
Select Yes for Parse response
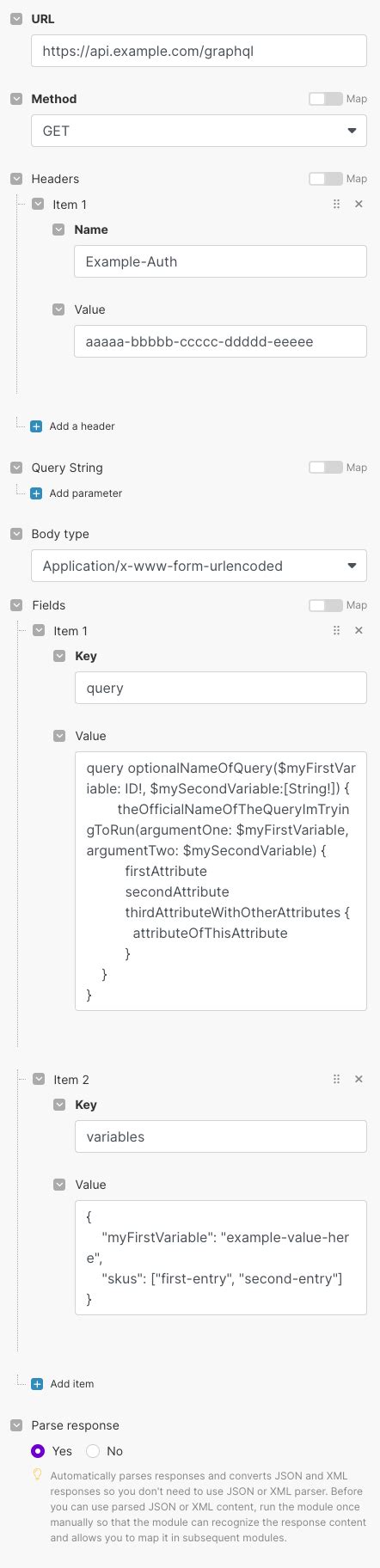click(x=38, y=1451)
